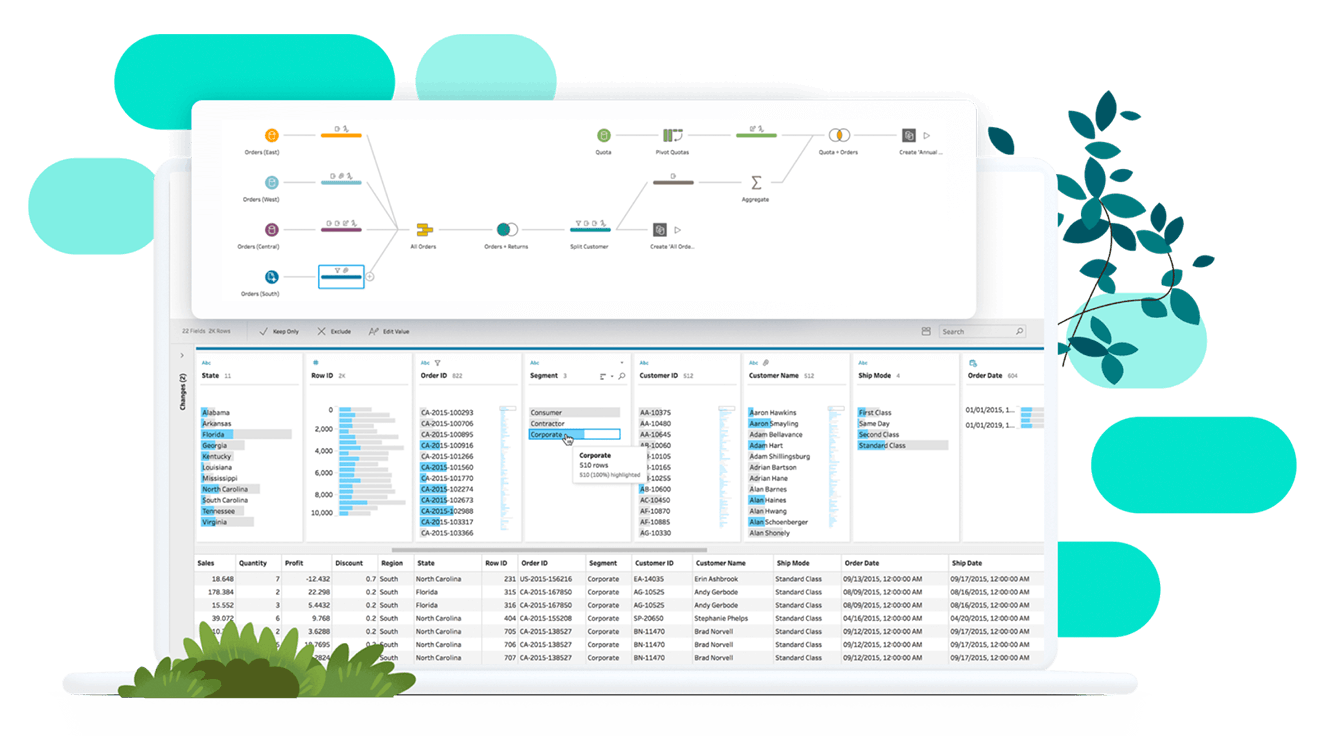Screen dimensions: 1327x742
Task: Select the Consumer value in Segment
Action: (x=574, y=412)
